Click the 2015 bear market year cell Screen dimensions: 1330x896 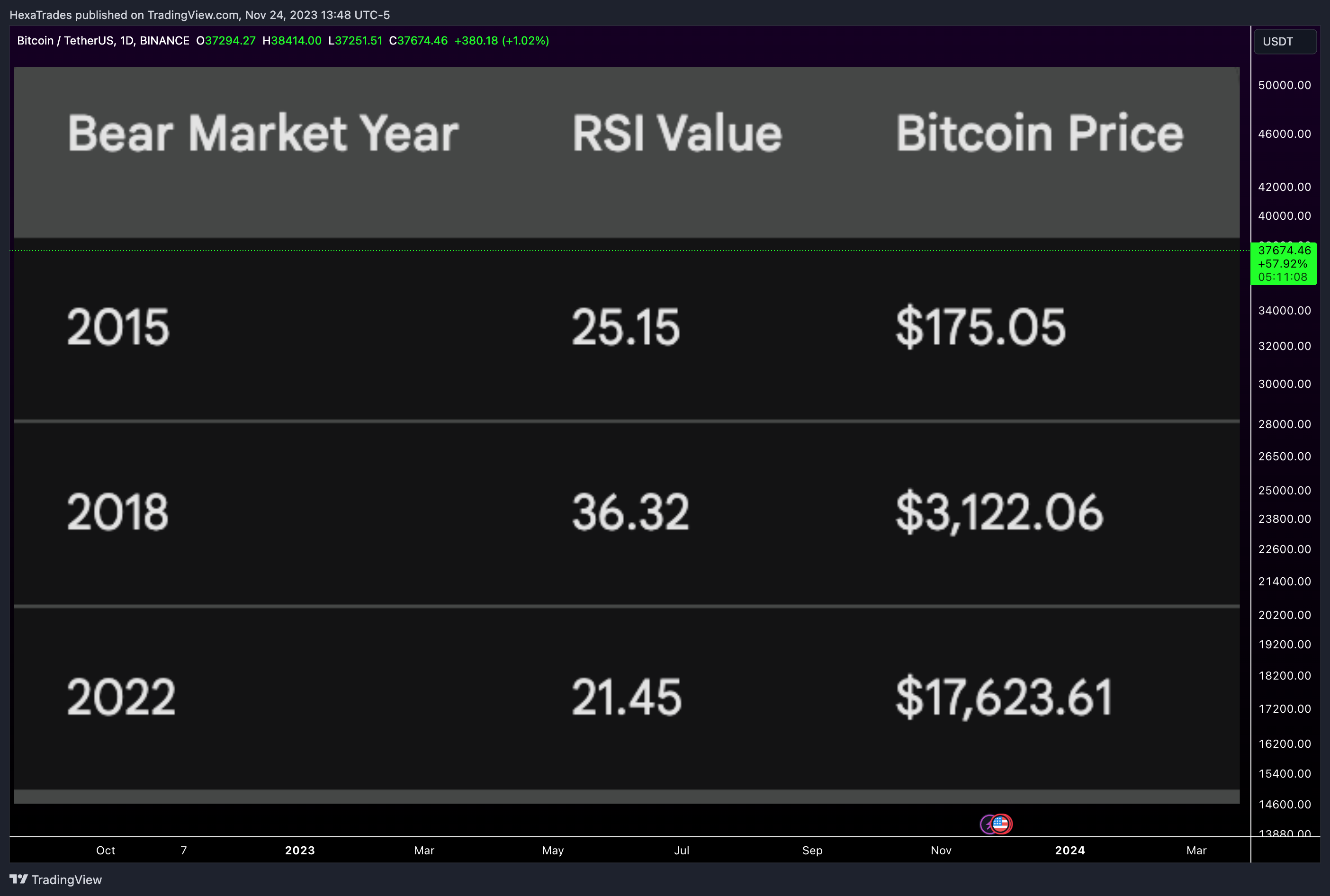pos(118,327)
